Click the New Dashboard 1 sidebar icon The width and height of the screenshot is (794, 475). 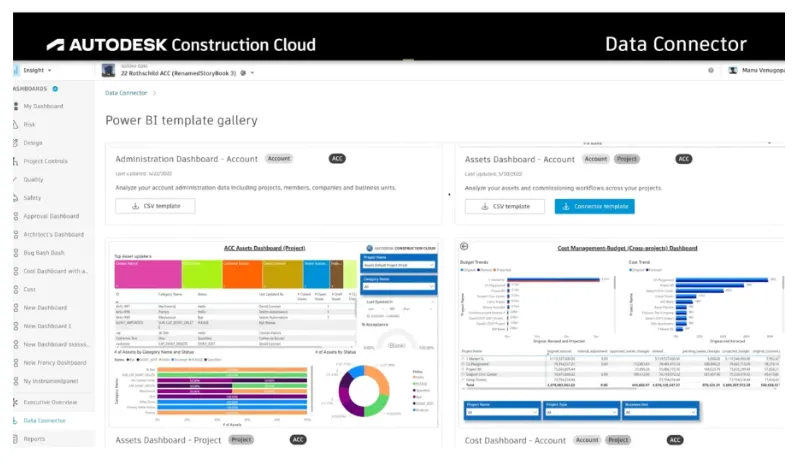pos(16,326)
